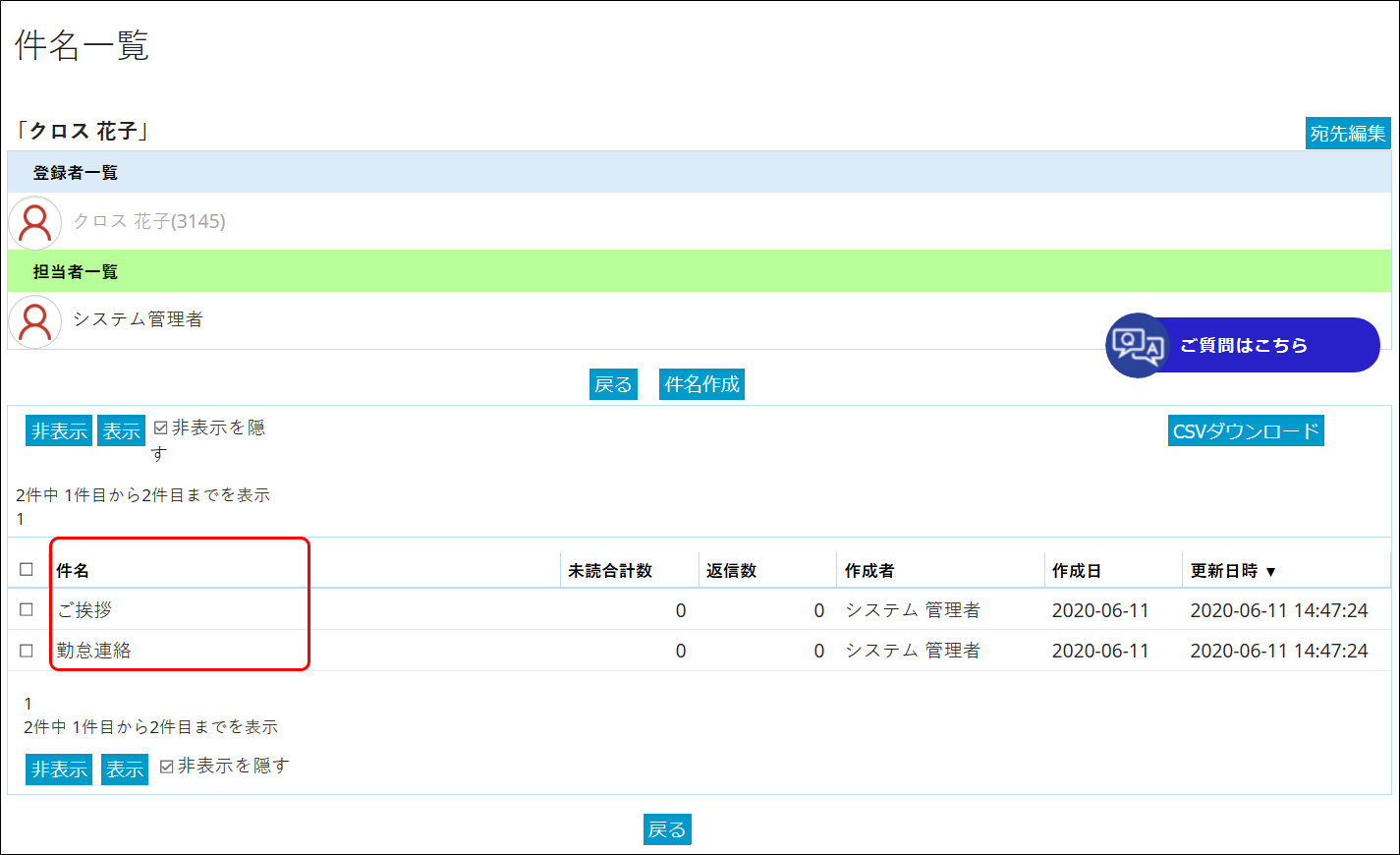
Task: Click the lower 非表示 button below the table
Action: pos(59,769)
